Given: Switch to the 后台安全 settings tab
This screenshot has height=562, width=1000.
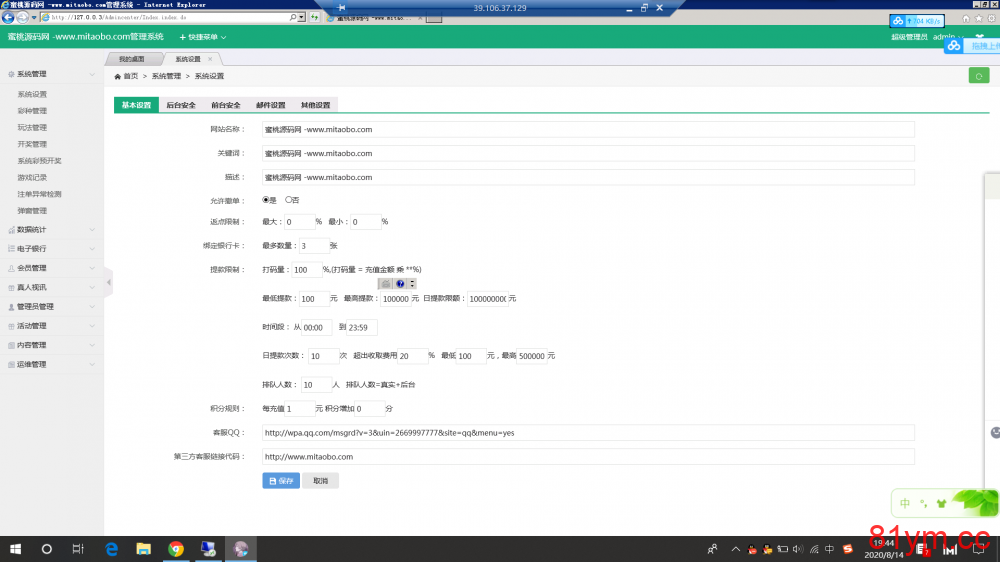Looking at the screenshot, I should [x=181, y=105].
